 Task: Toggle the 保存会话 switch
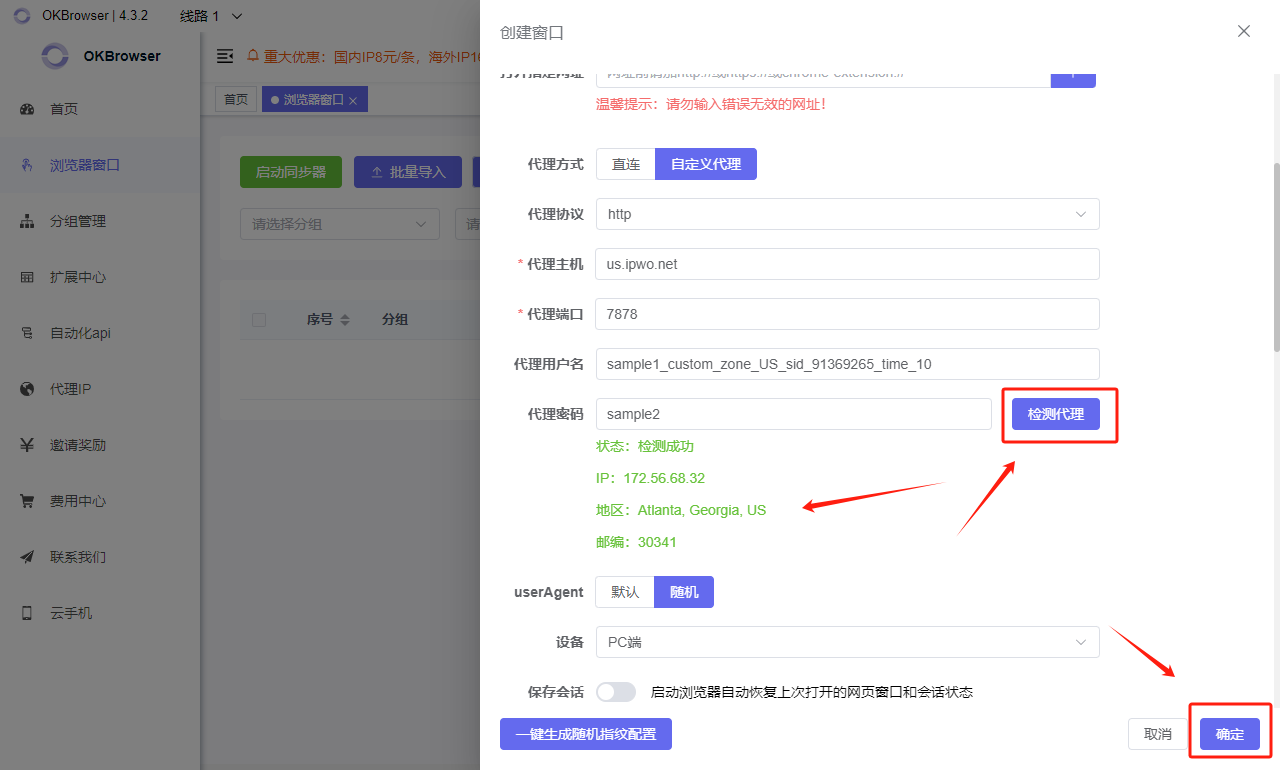point(616,692)
